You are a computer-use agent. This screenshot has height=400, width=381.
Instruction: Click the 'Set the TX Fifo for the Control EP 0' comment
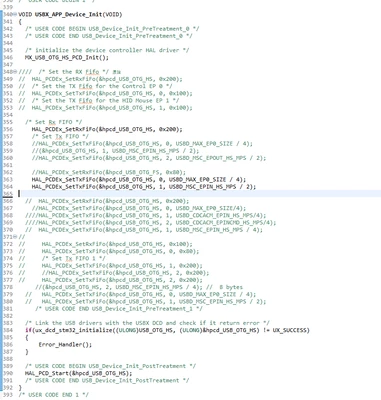tap(102, 86)
